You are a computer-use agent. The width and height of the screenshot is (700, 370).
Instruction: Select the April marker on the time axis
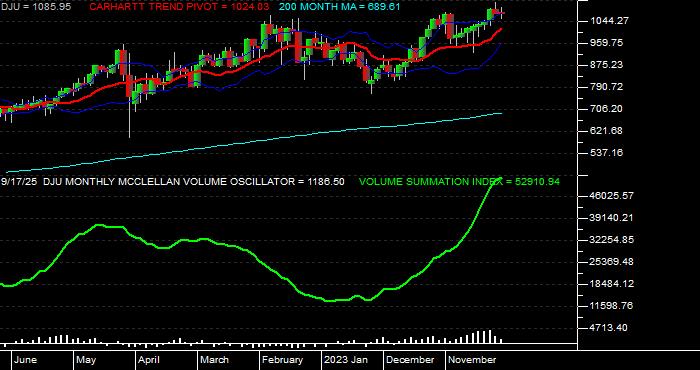[149, 360]
